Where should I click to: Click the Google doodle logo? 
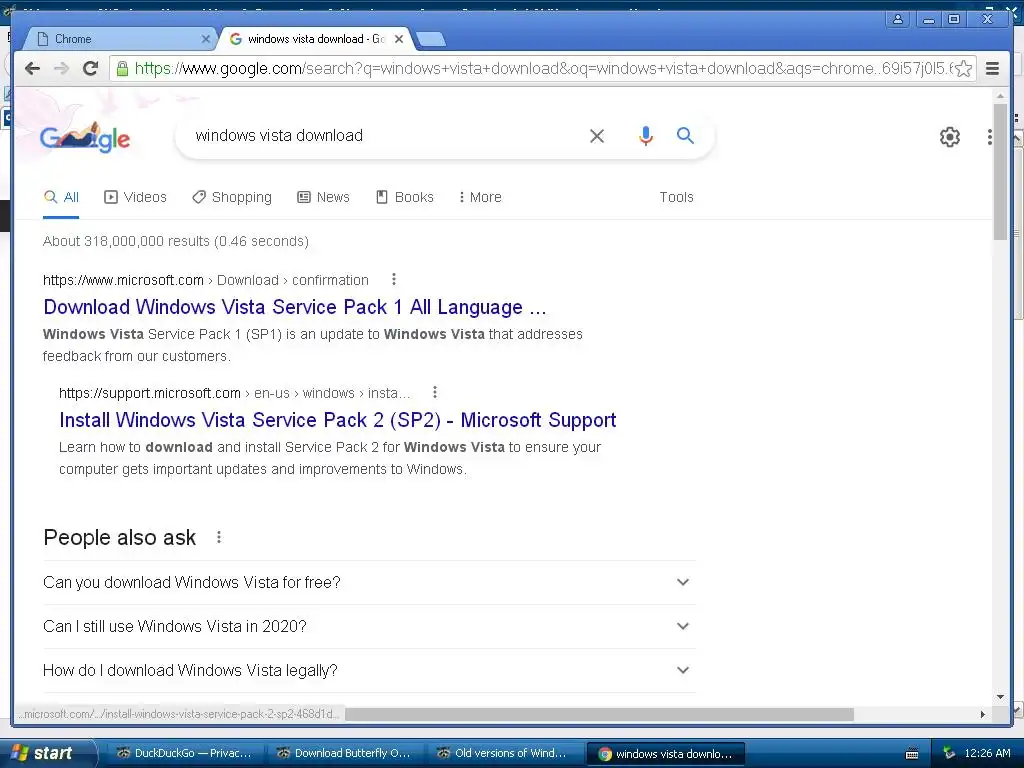pyautogui.click(x=85, y=137)
